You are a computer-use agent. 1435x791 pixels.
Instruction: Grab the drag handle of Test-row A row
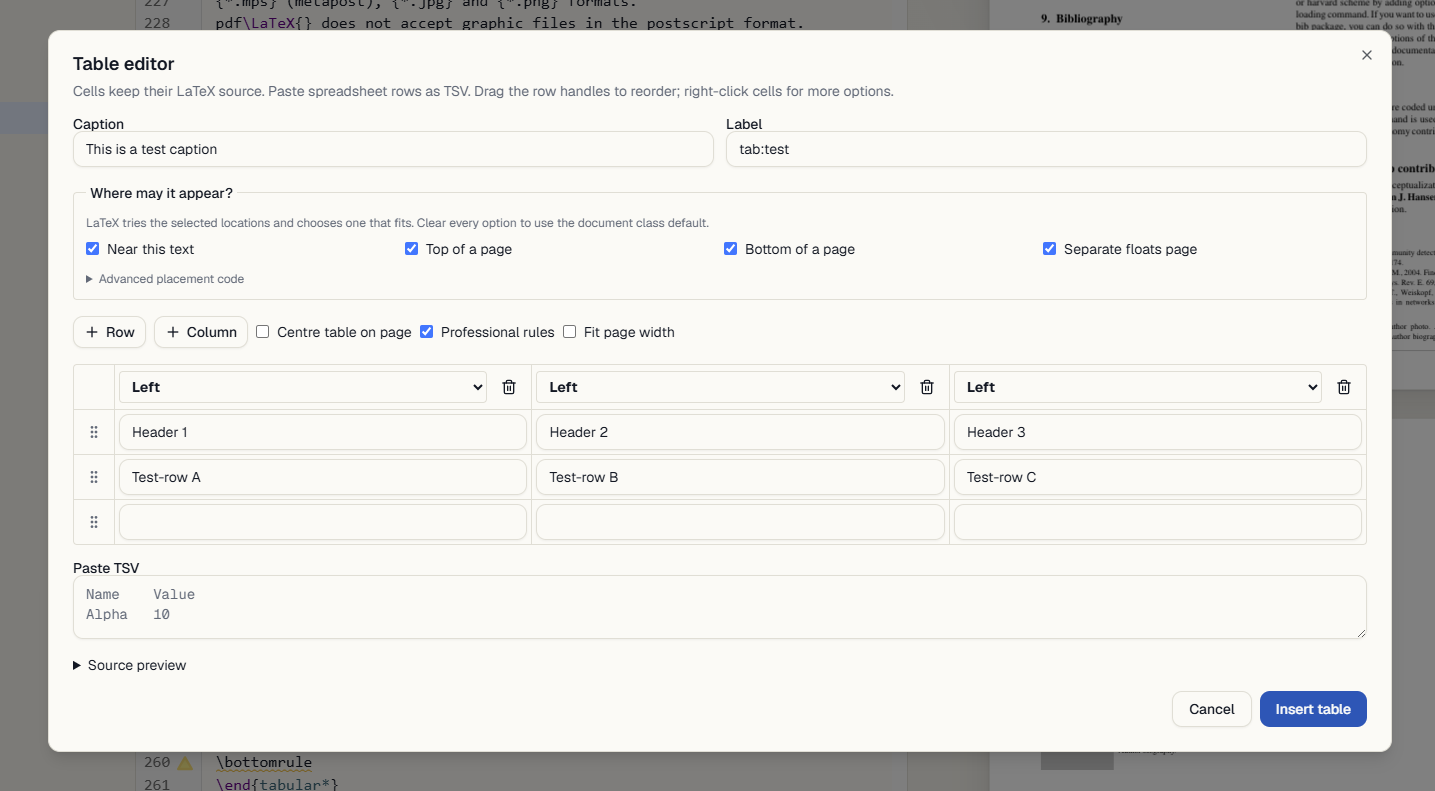point(94,477)
